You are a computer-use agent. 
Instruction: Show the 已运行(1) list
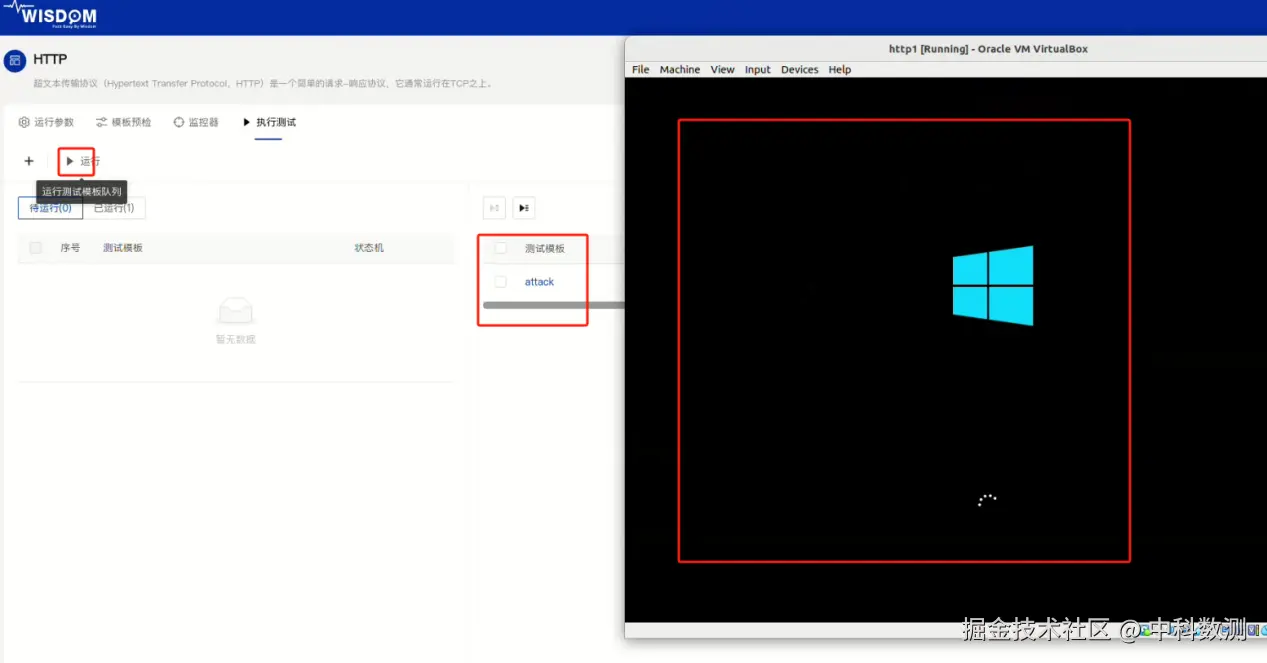pyautogui.click(x=114, y=208)
